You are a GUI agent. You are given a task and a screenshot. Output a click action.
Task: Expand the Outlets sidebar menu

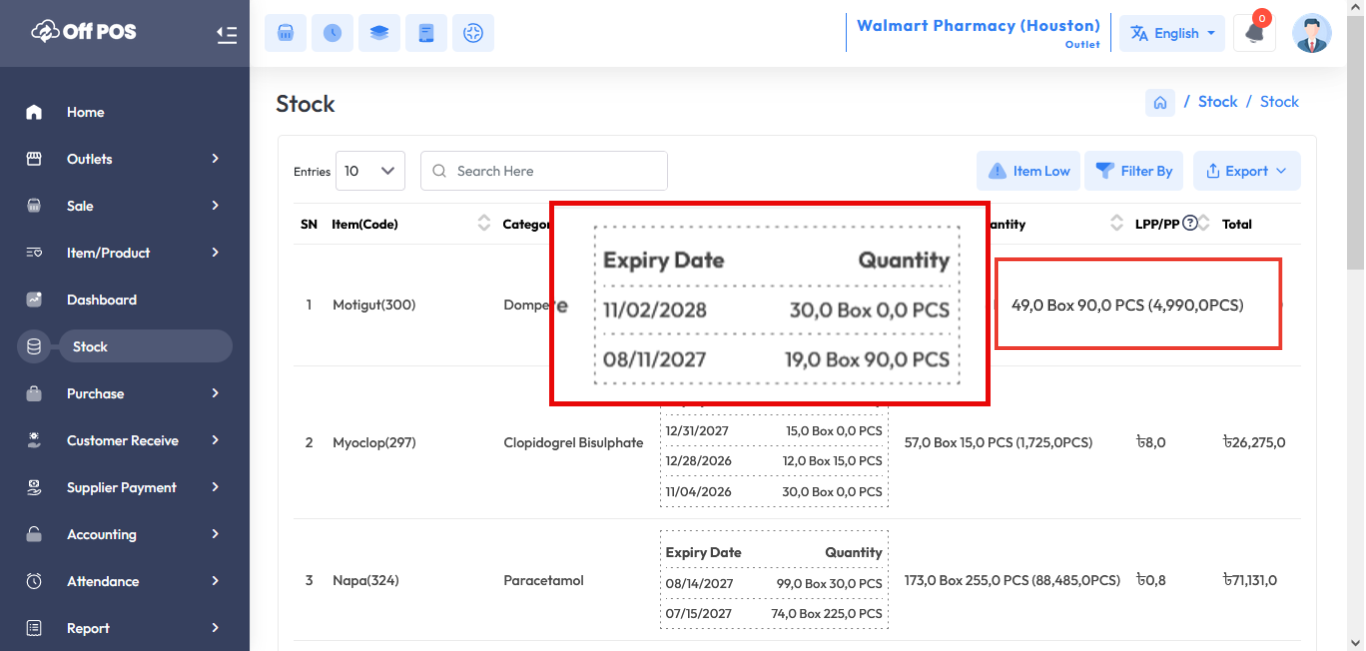point(124,159)
